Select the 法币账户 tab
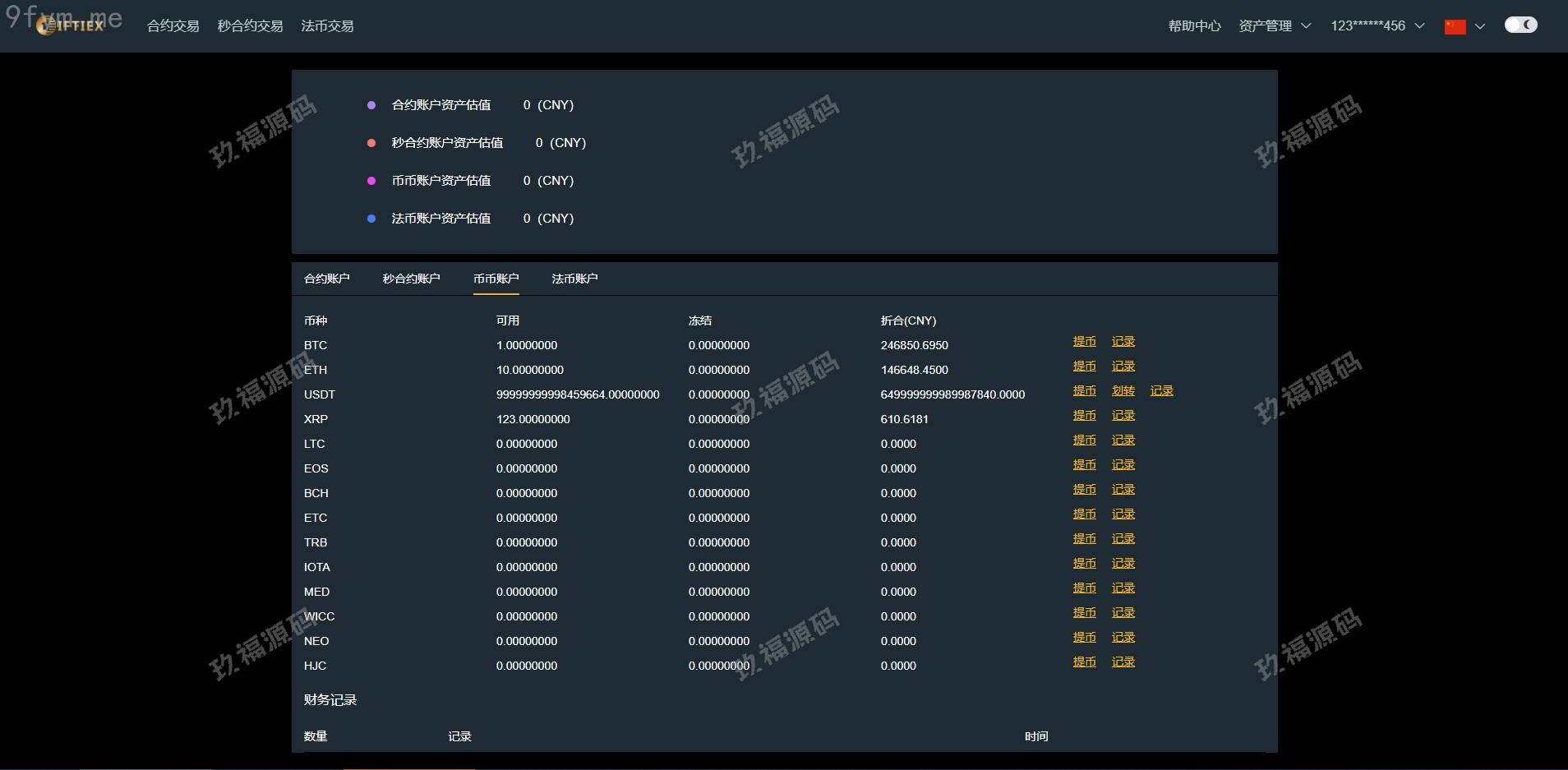This screenshot has width=1568, height=770. (574, 279)
